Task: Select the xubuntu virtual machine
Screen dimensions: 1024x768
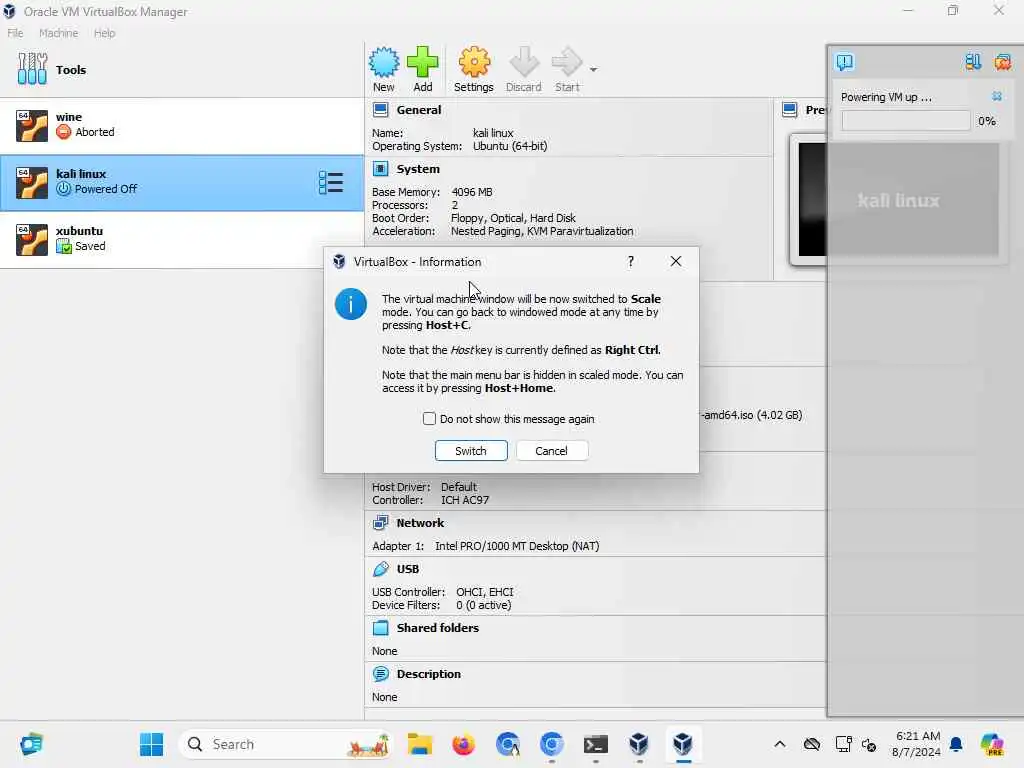Action: pyautogui.click(x=182, y=239)
